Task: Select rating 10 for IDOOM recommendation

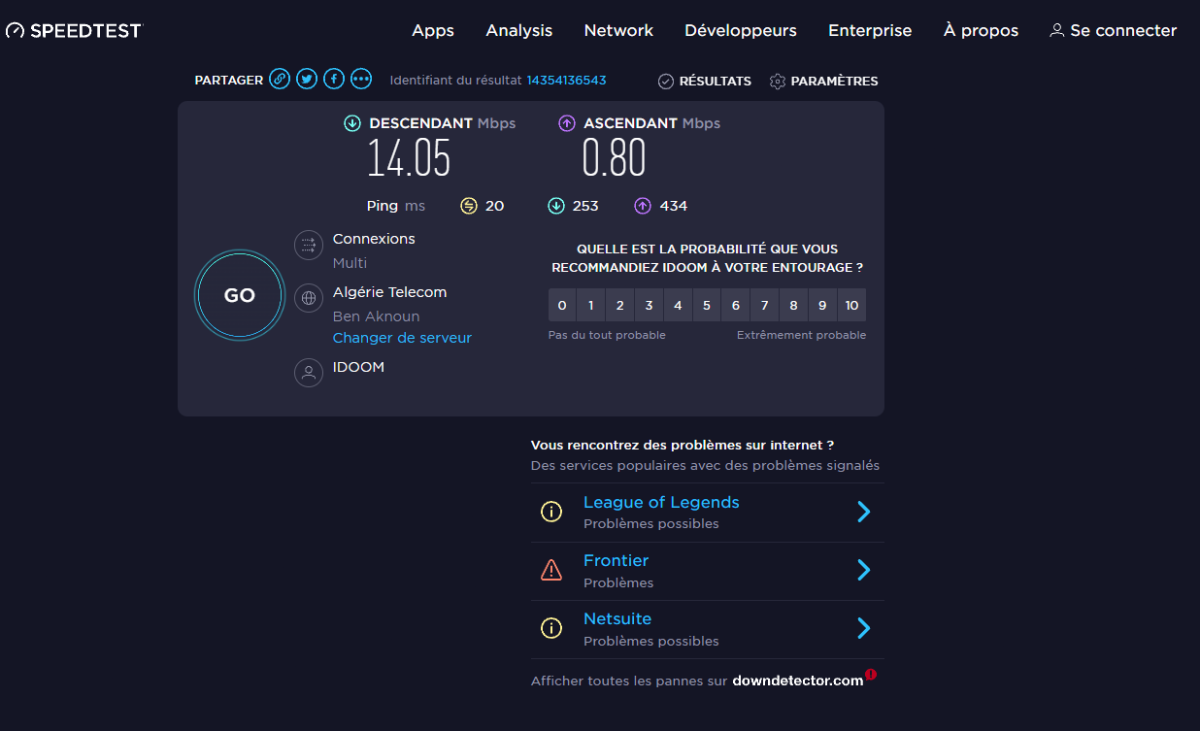Action: point(851,305)
